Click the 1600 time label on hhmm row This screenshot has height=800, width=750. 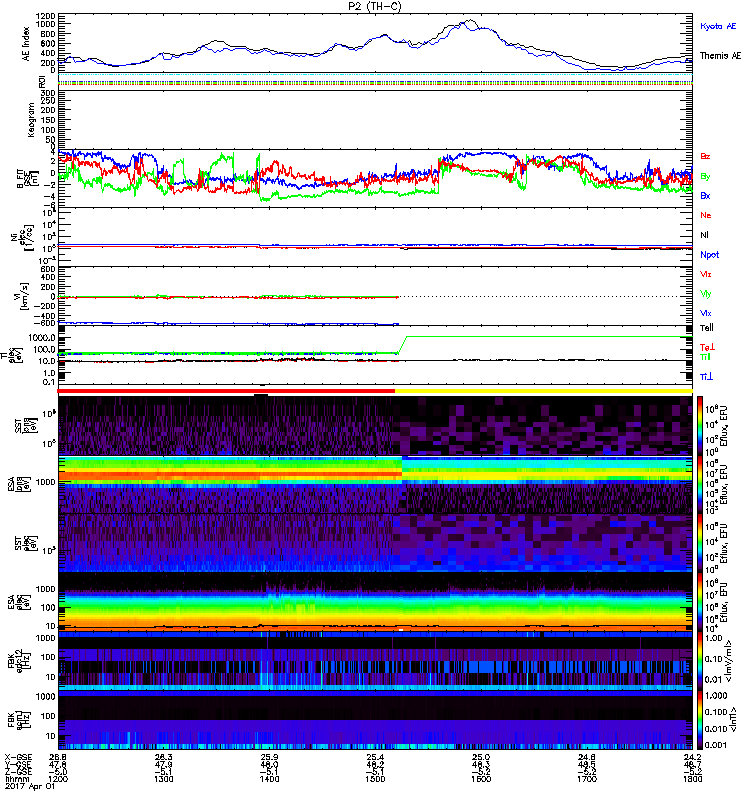tap(481, 779)
